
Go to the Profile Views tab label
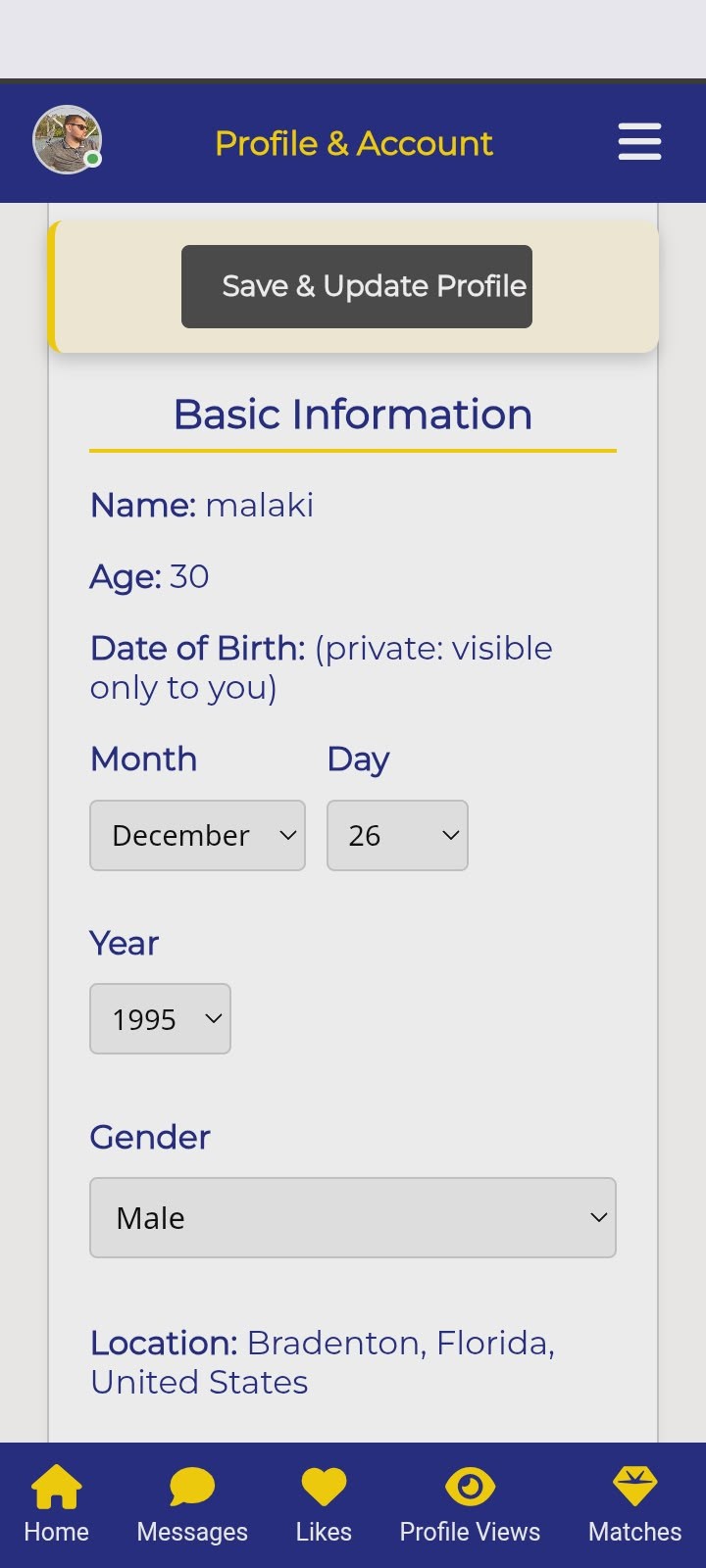pos(470,1532)
